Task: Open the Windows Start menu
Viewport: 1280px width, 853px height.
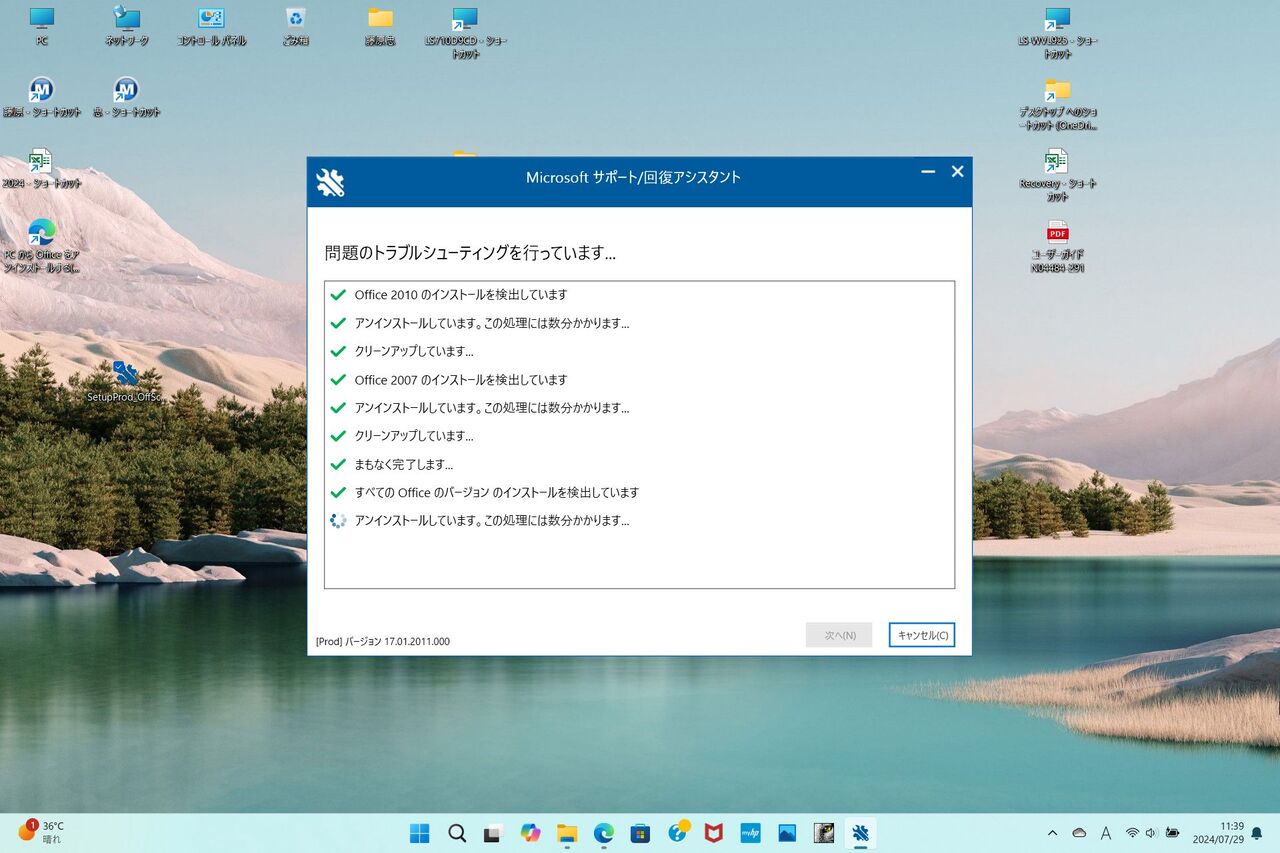Action: 420,833
